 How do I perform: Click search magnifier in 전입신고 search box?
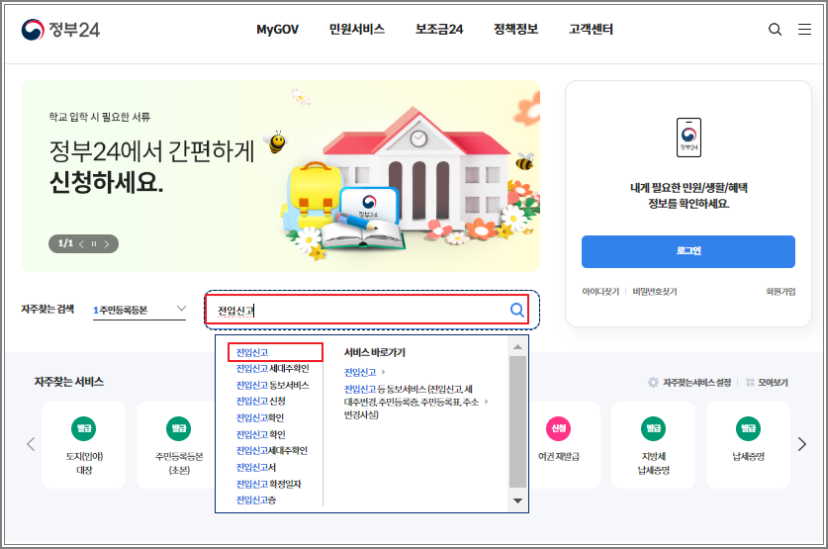click(x=517, y=310)
